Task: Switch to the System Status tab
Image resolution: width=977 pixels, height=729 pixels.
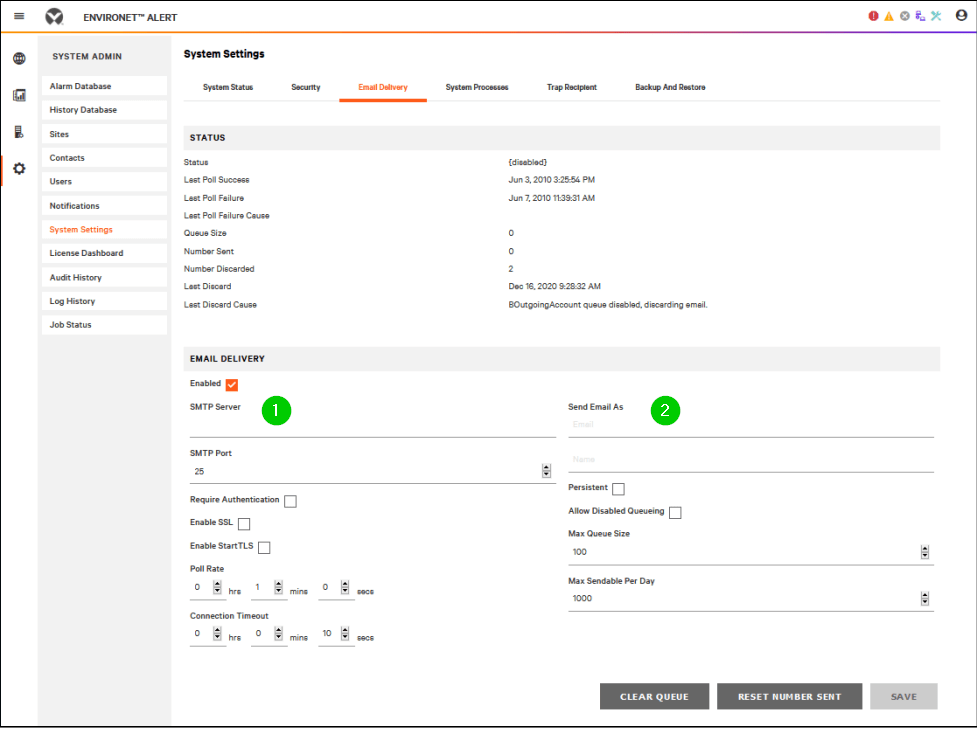Action: [228, 87]
